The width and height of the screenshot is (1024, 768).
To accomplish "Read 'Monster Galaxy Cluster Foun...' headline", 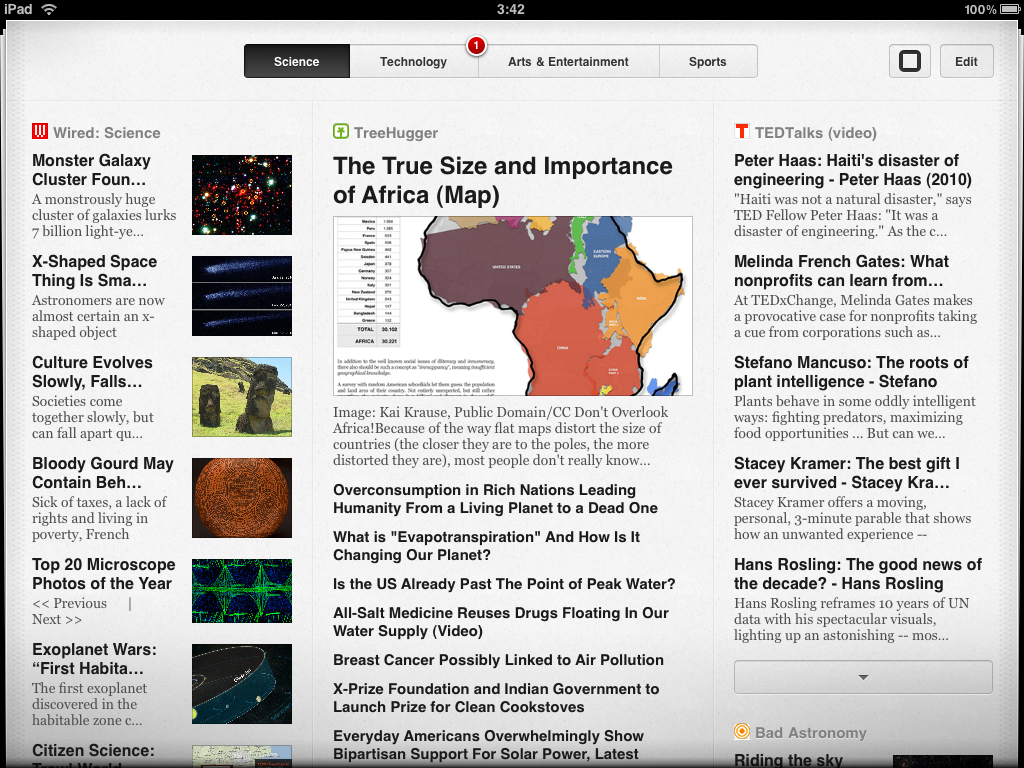I will [91, 170].
